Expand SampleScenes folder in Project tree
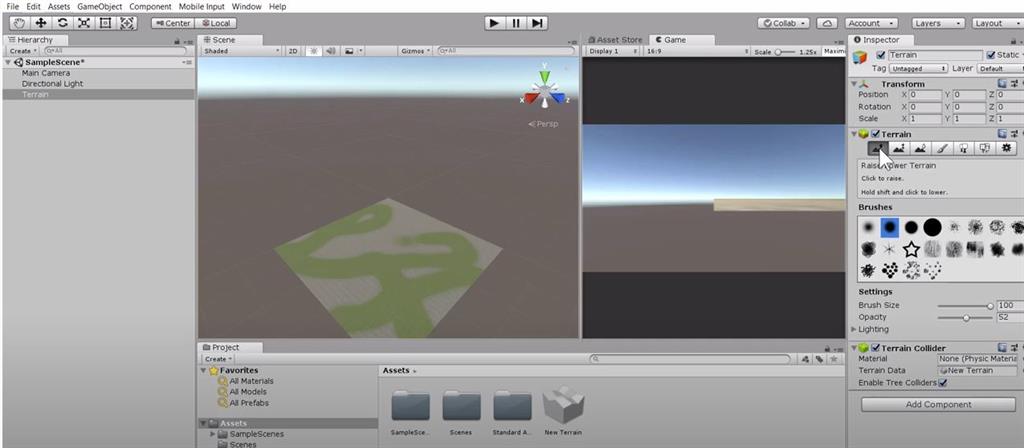The image size is (1024, 448). tap(213, 434)
